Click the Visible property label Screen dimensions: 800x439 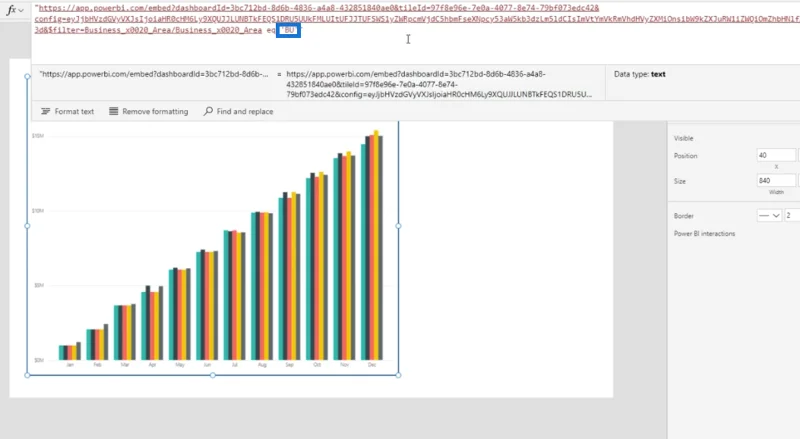(x=683, y=138)
